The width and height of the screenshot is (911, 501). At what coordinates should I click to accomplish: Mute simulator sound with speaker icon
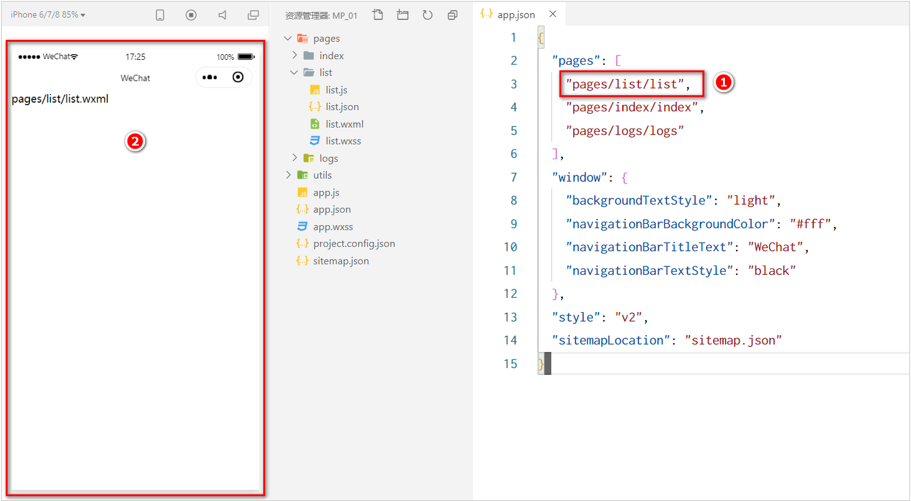(222, 15)
